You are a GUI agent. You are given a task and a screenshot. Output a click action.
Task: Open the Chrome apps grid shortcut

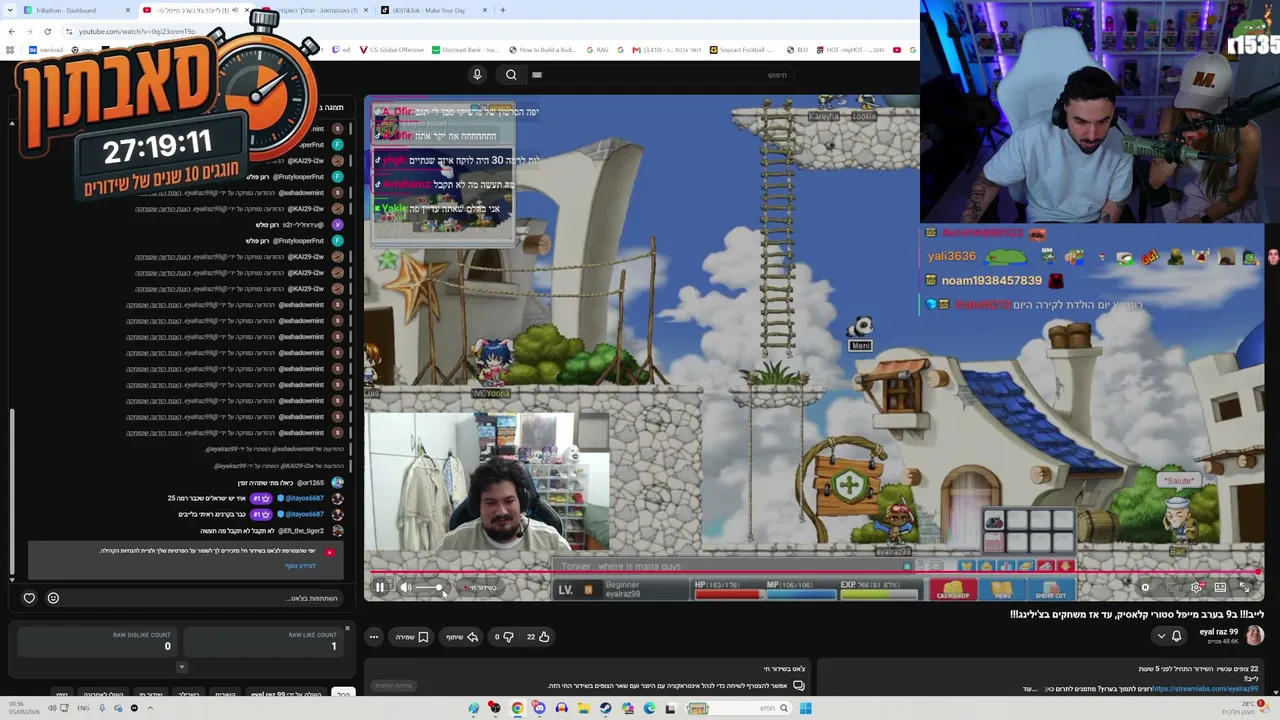coord(10,50)
